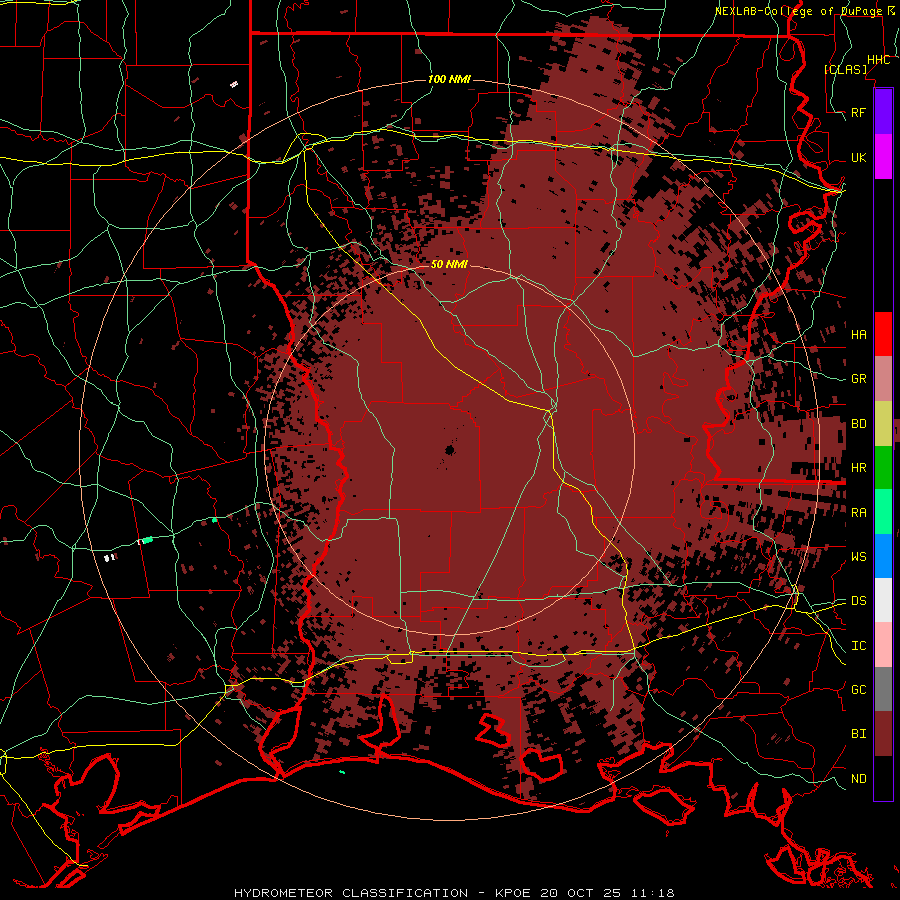The image size is (900, 900).
Task: Click the yellow BD legend color swatch
Action: click(x=883, y=424)
